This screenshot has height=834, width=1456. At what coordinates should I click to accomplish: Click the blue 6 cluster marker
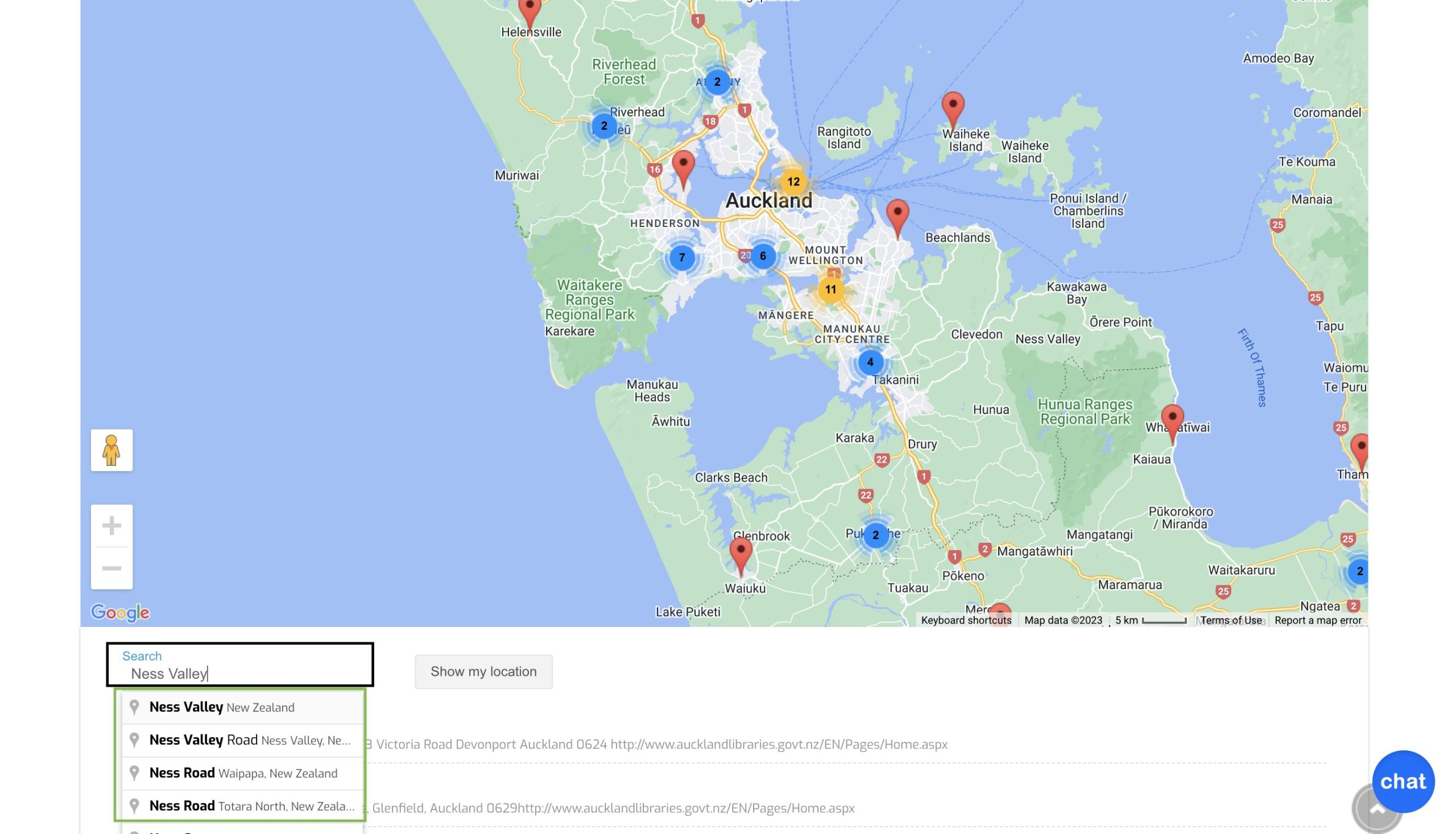(x=763, y=256)
